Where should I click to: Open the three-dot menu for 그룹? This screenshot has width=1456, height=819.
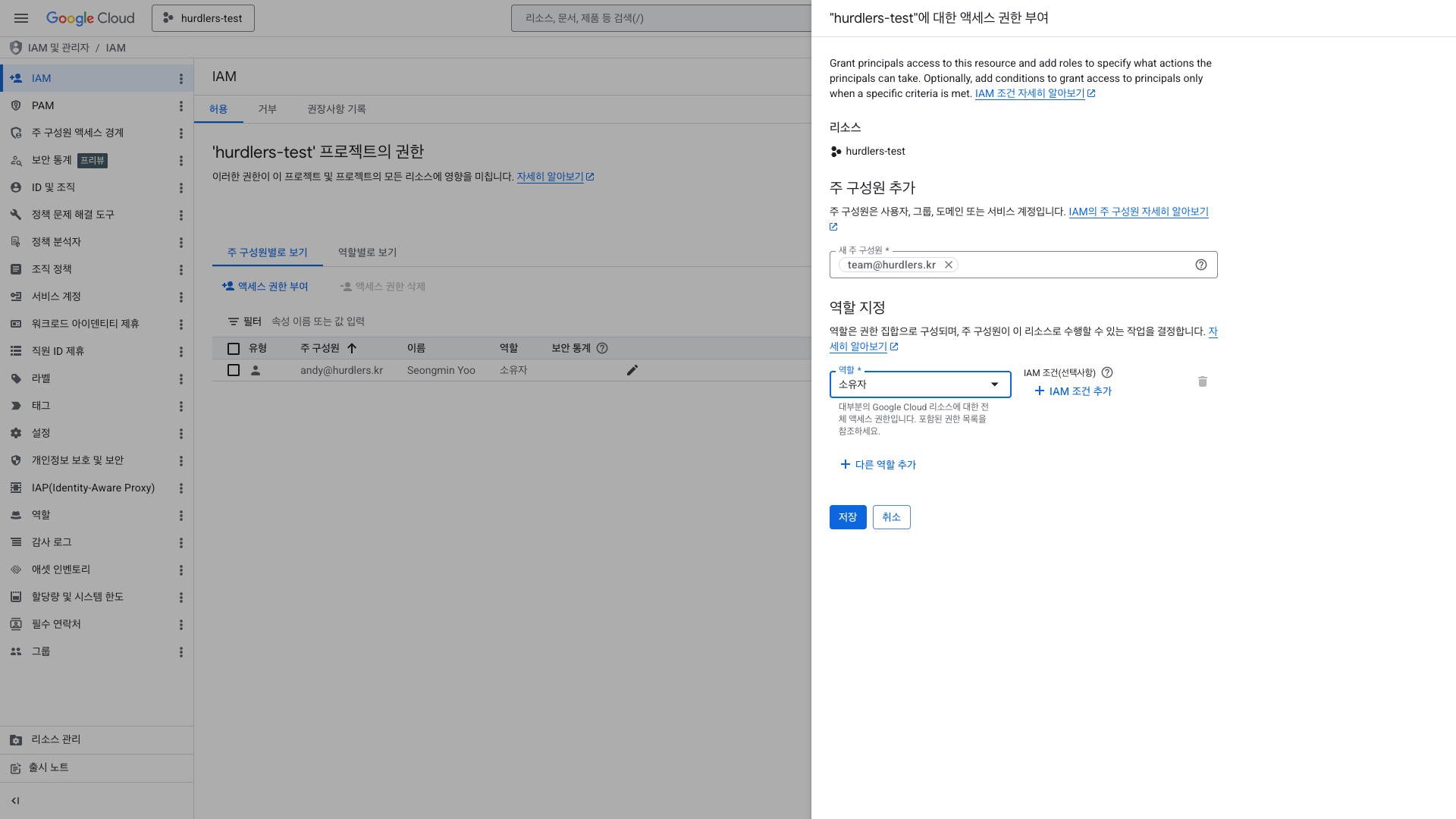[181, 652]
